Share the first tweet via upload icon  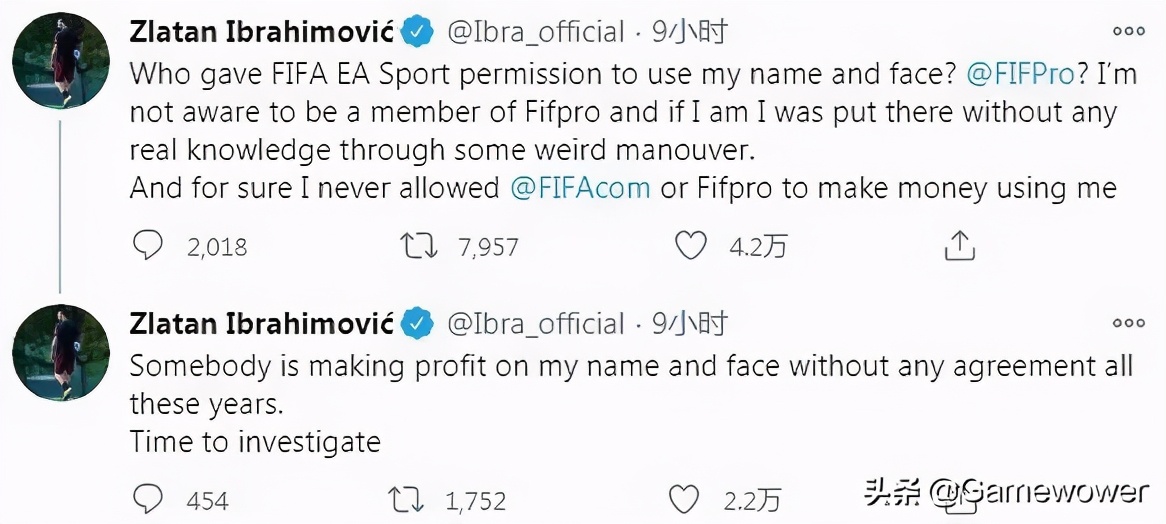pos(959,245)
